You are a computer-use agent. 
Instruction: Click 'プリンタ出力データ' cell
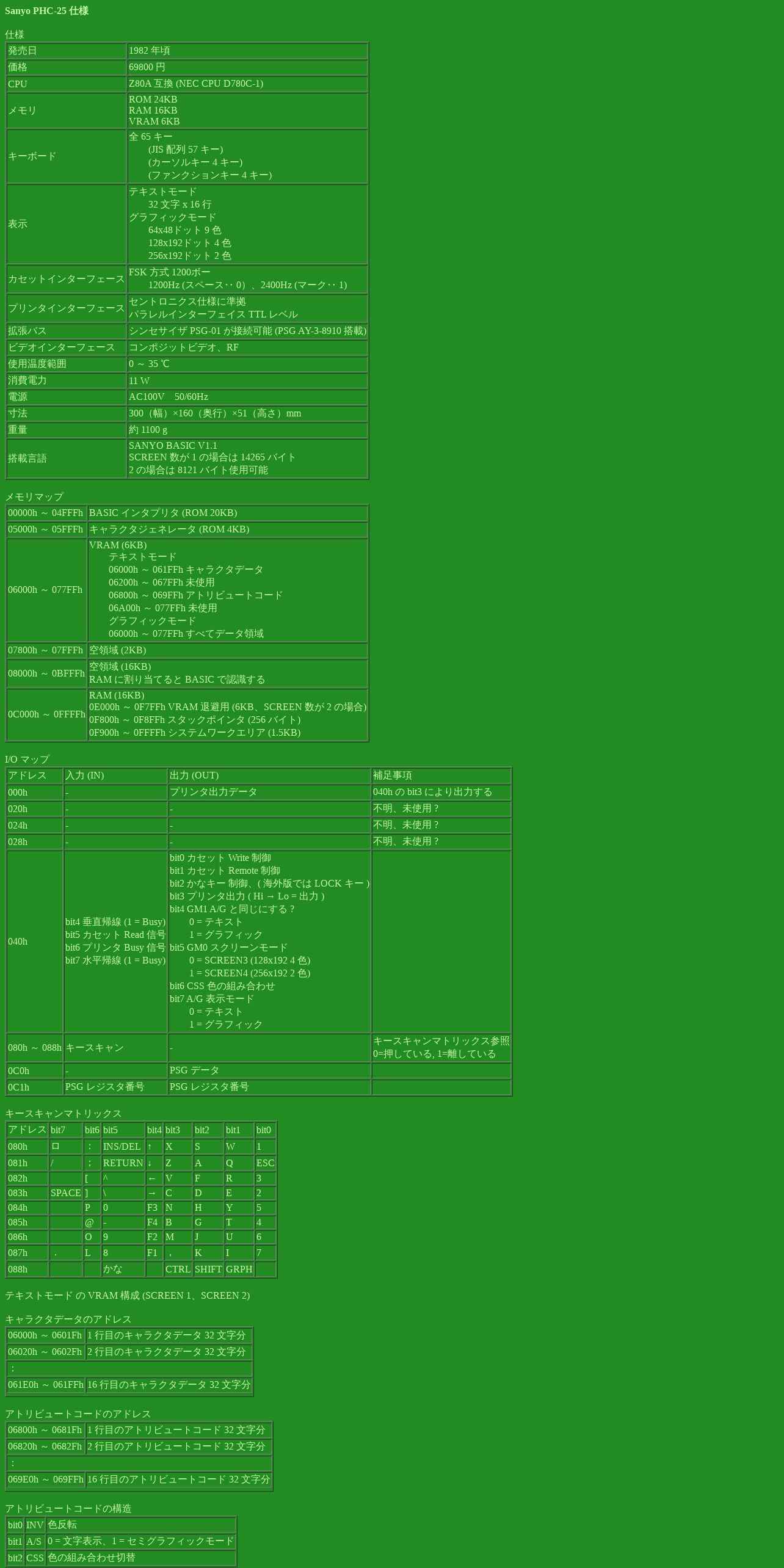coord(269,792)
